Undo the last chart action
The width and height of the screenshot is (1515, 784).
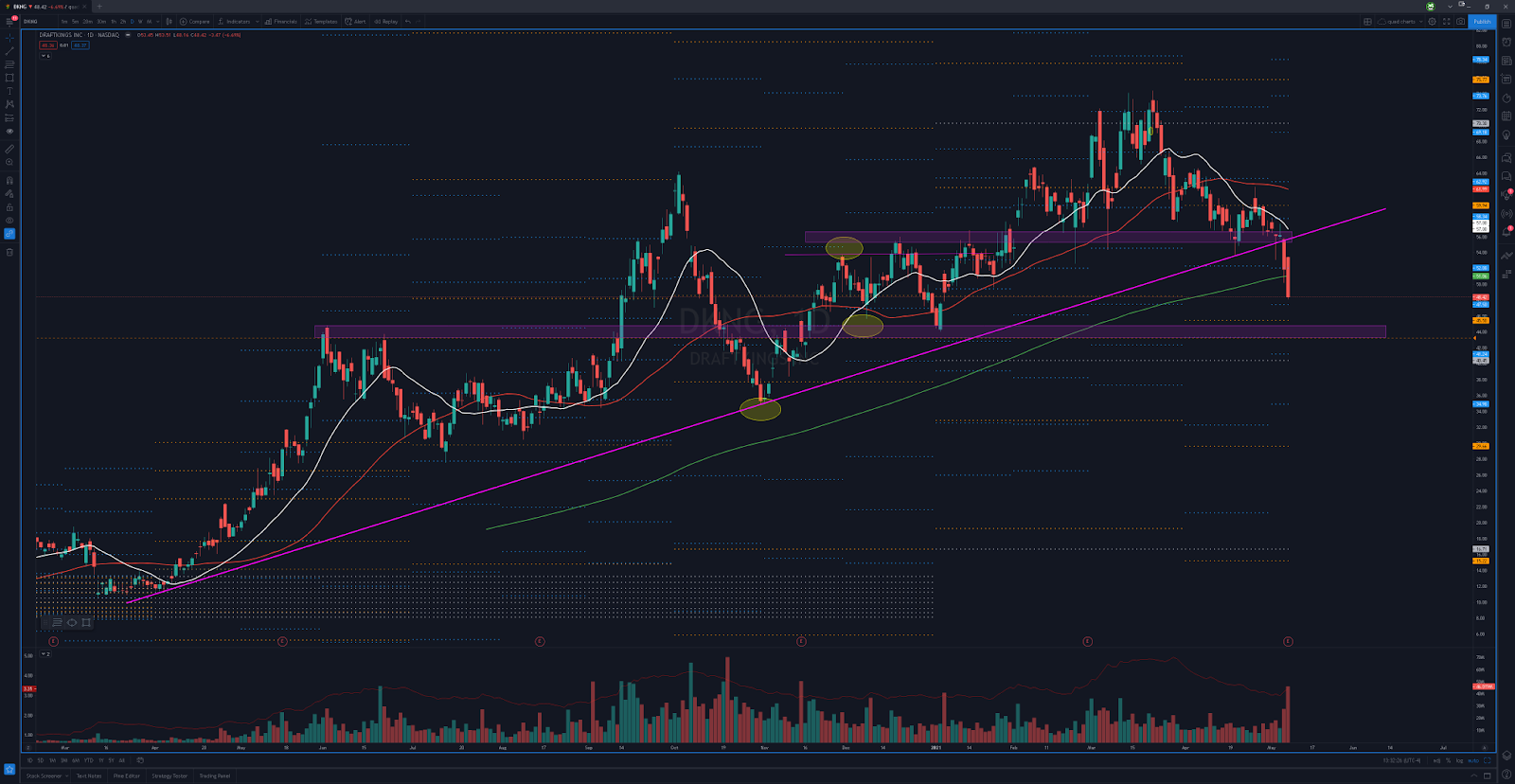tap(408, 21)
